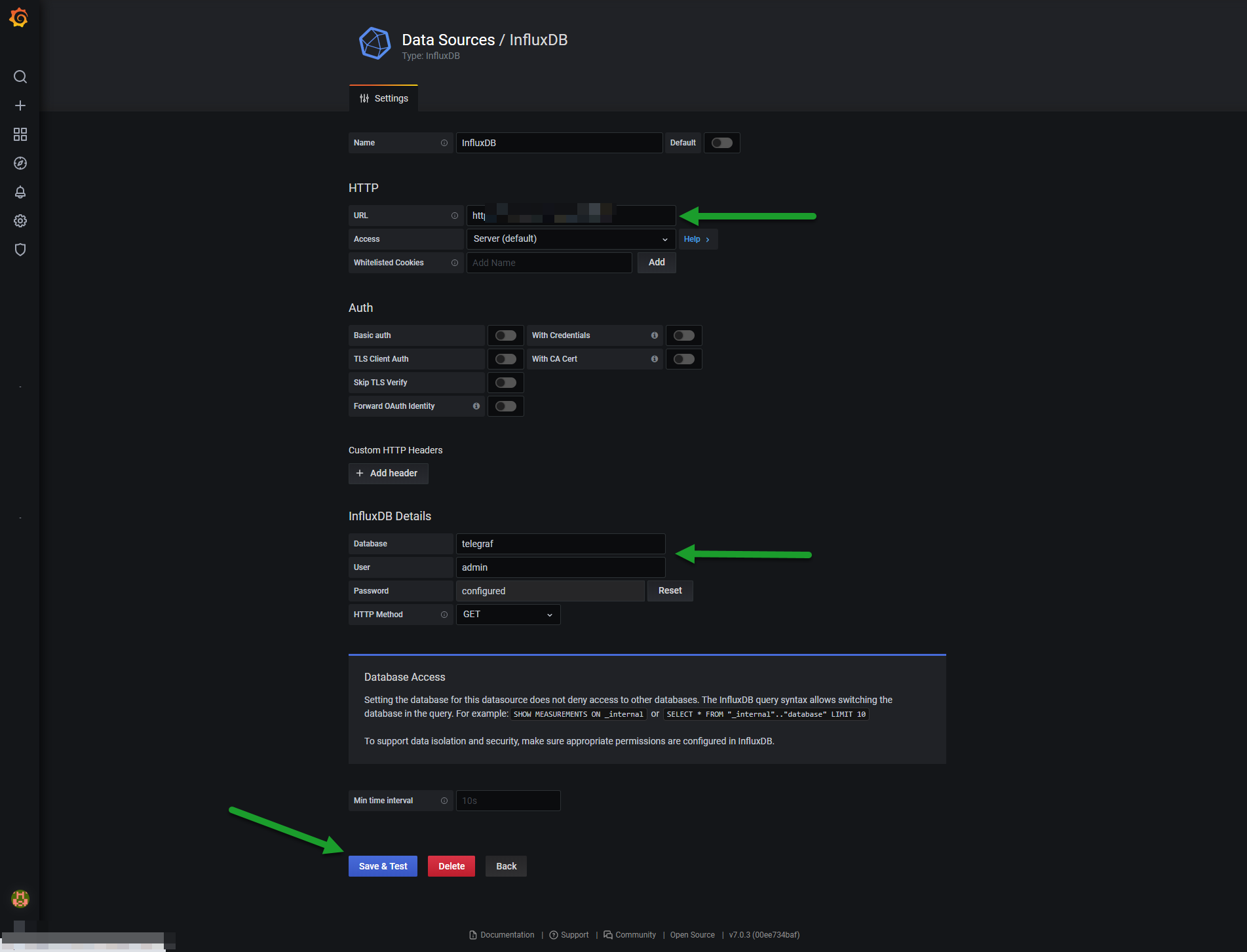The height and width of the screenshot is (952, 1247).
Task: Toggle the Default data source switch
Action: 722,143
